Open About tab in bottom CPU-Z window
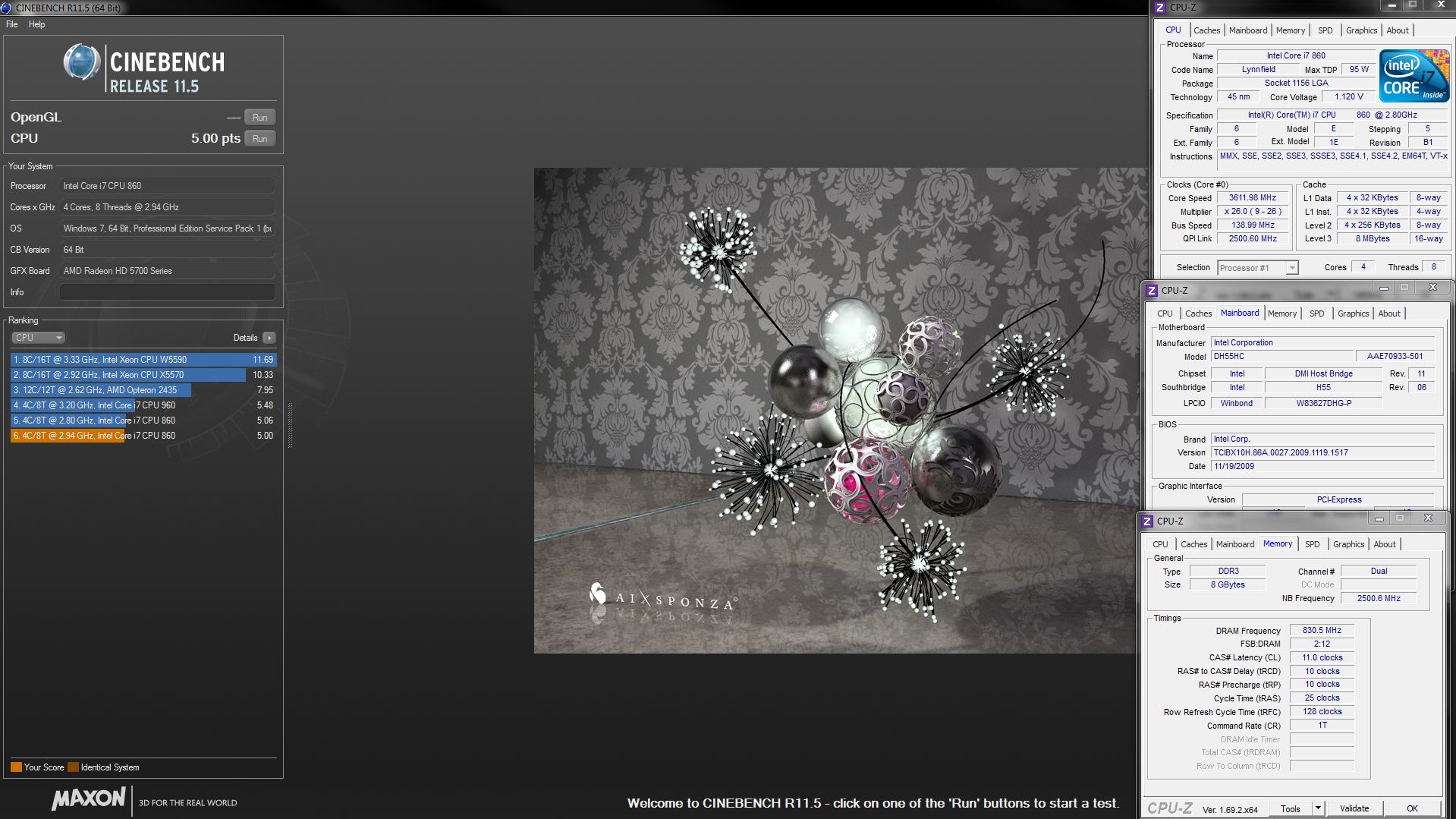The width and height of the screenshot is (1456, 819). [x=1385, y=544]
